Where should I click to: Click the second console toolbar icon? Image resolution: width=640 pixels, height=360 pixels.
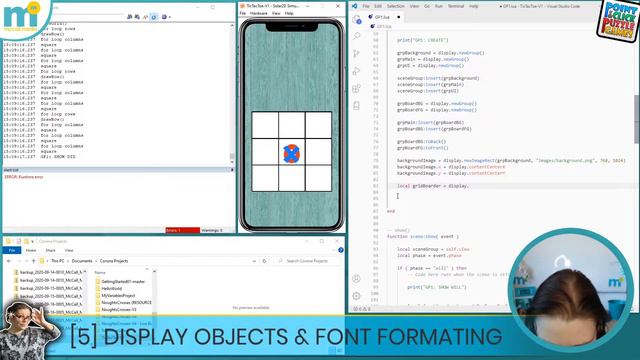click(137, 17)
